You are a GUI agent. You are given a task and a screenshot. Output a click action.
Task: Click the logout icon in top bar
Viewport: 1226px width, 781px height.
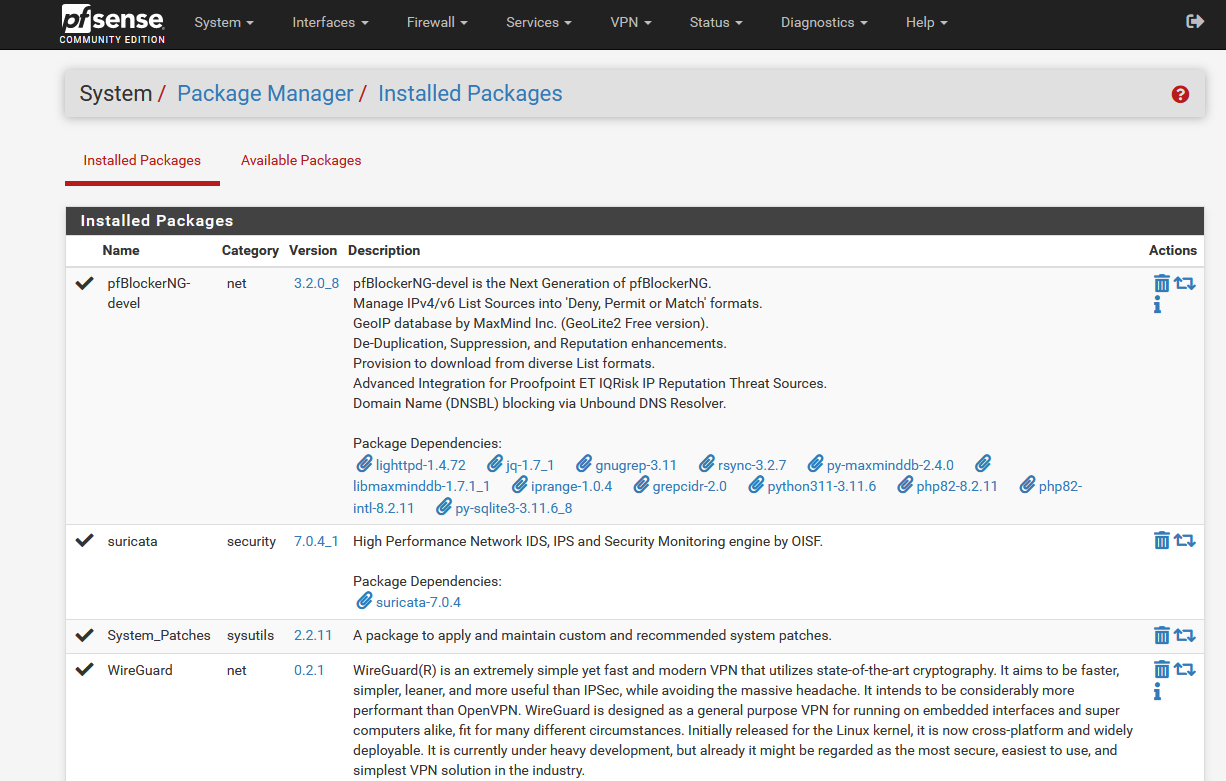(x=1194, y=22)
